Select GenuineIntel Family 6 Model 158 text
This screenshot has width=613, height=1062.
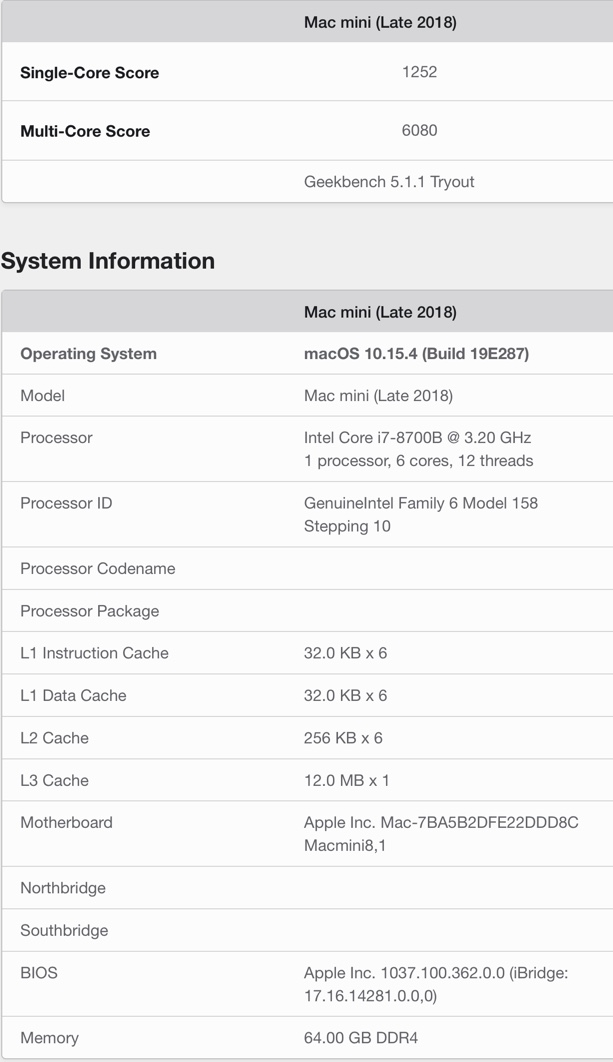(421, 503)
